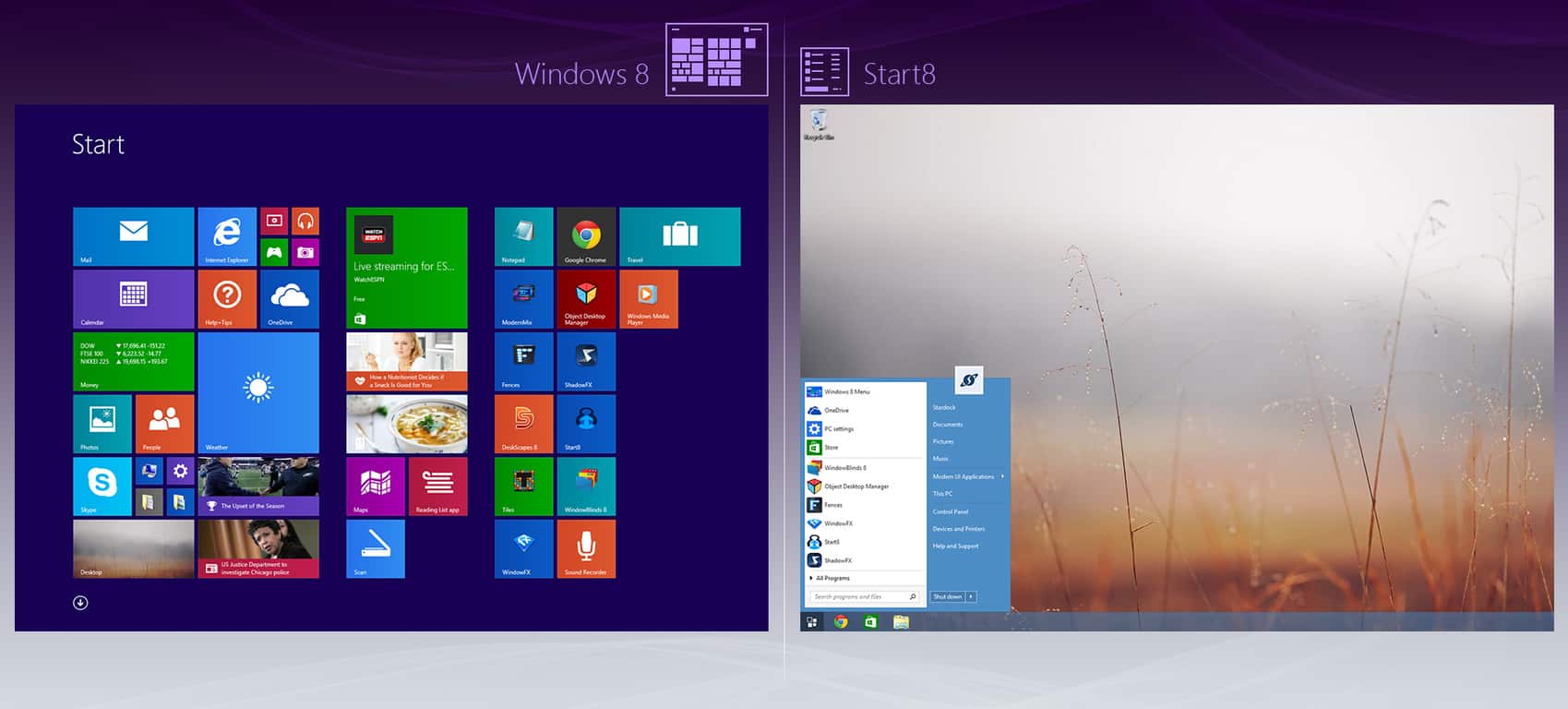The height and width of the screenshot is (709, 1568).
Task: Launch the WindowBlinds 8 tile
Action: [x=586, y=487]
